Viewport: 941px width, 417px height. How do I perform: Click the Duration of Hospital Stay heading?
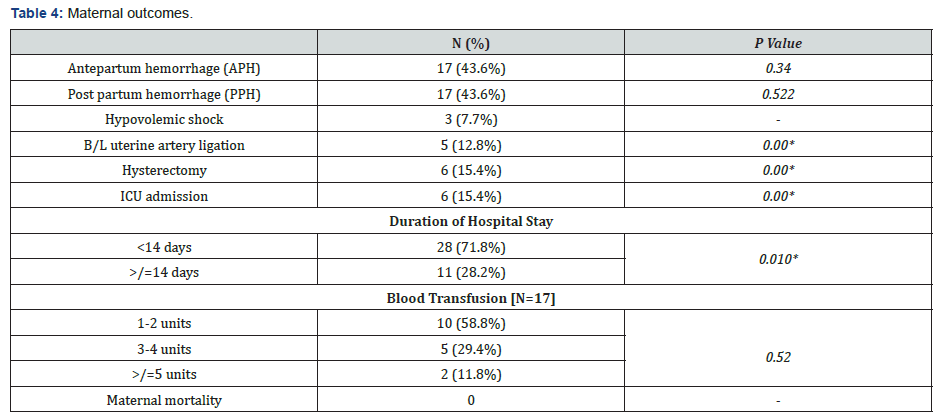[x=470, y=222]
